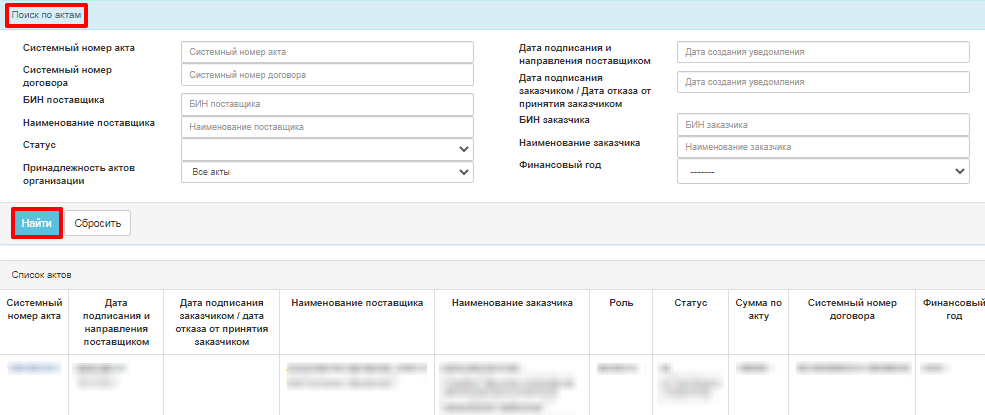Viewport: 985px width, 415px height.
Task: Select the Наименование заказчика input field
Action: (x=823, y=147)
